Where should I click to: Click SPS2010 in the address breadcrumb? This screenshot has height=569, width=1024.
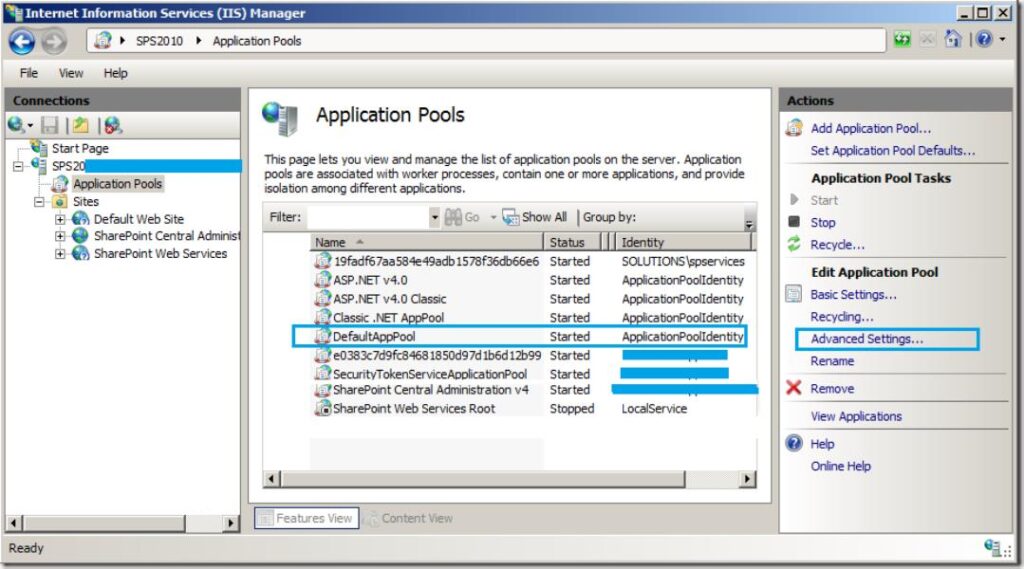(x=159, y=41)
